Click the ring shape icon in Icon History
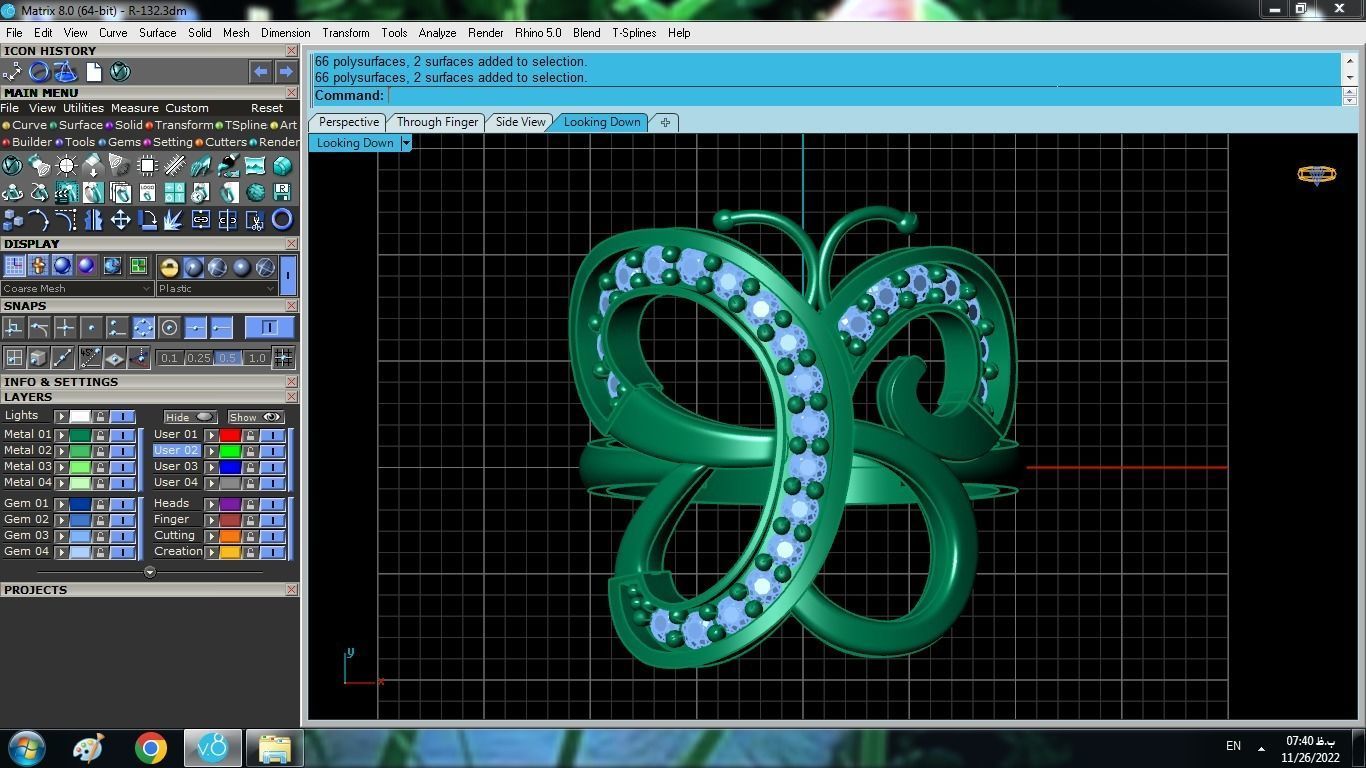 [x=39, y=71]
